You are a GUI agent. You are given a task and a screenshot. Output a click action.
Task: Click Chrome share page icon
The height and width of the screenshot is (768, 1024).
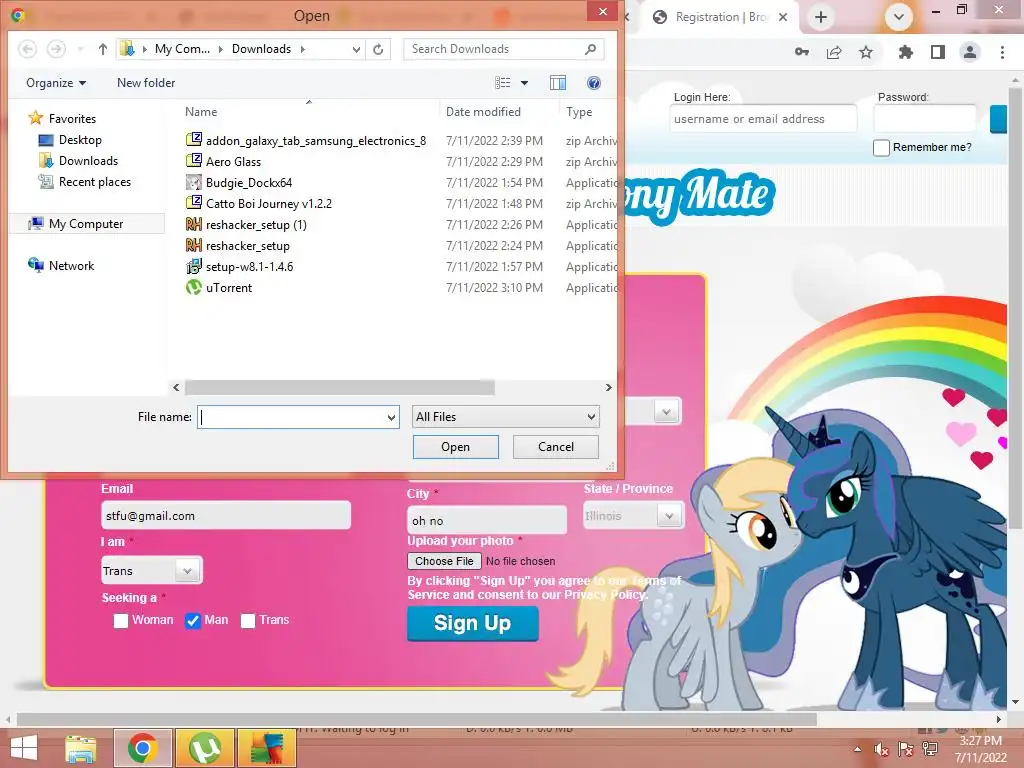click(x=834, y=52)
